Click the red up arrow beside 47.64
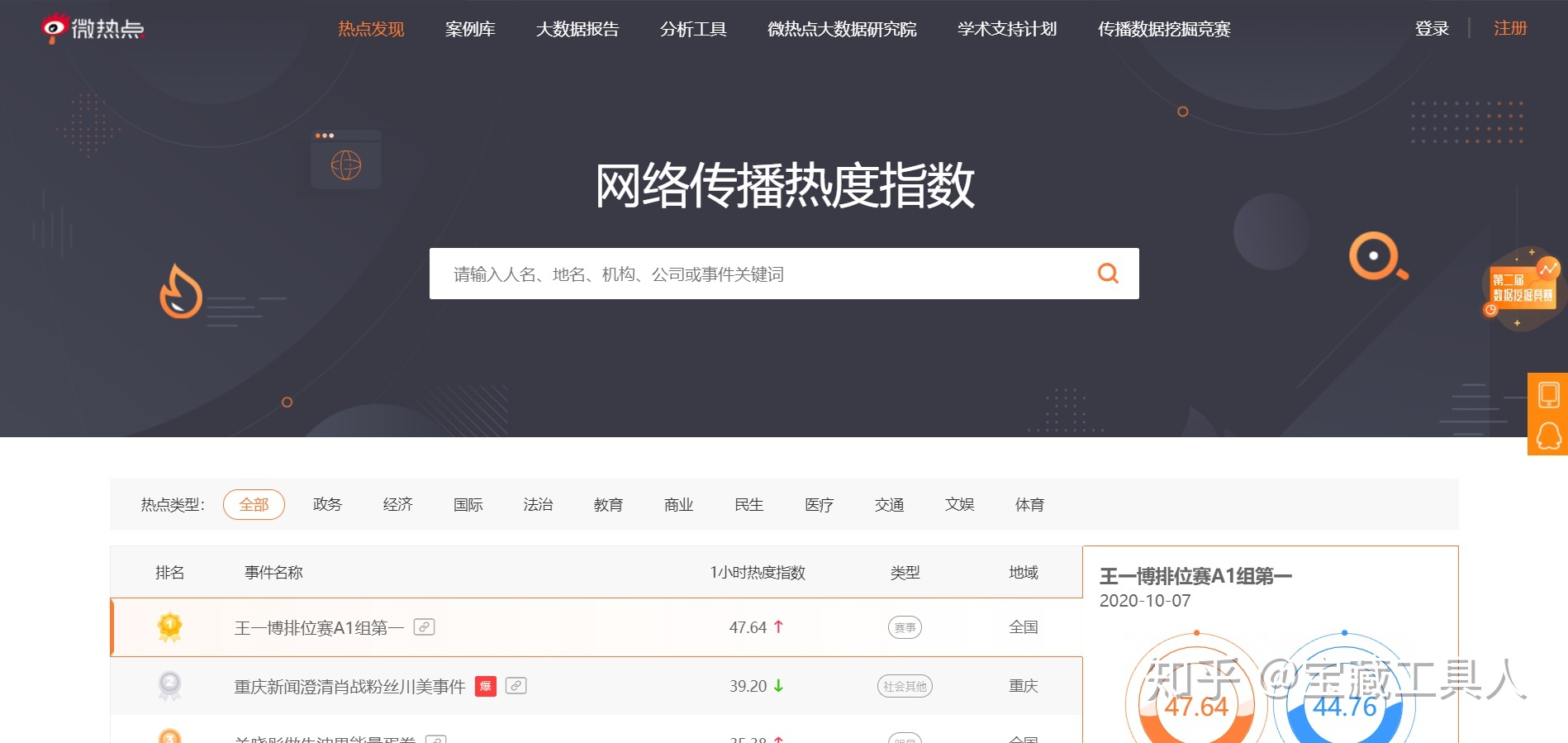Image resolution: width=1568 pixels, height=743 pixels. [778, 626]
